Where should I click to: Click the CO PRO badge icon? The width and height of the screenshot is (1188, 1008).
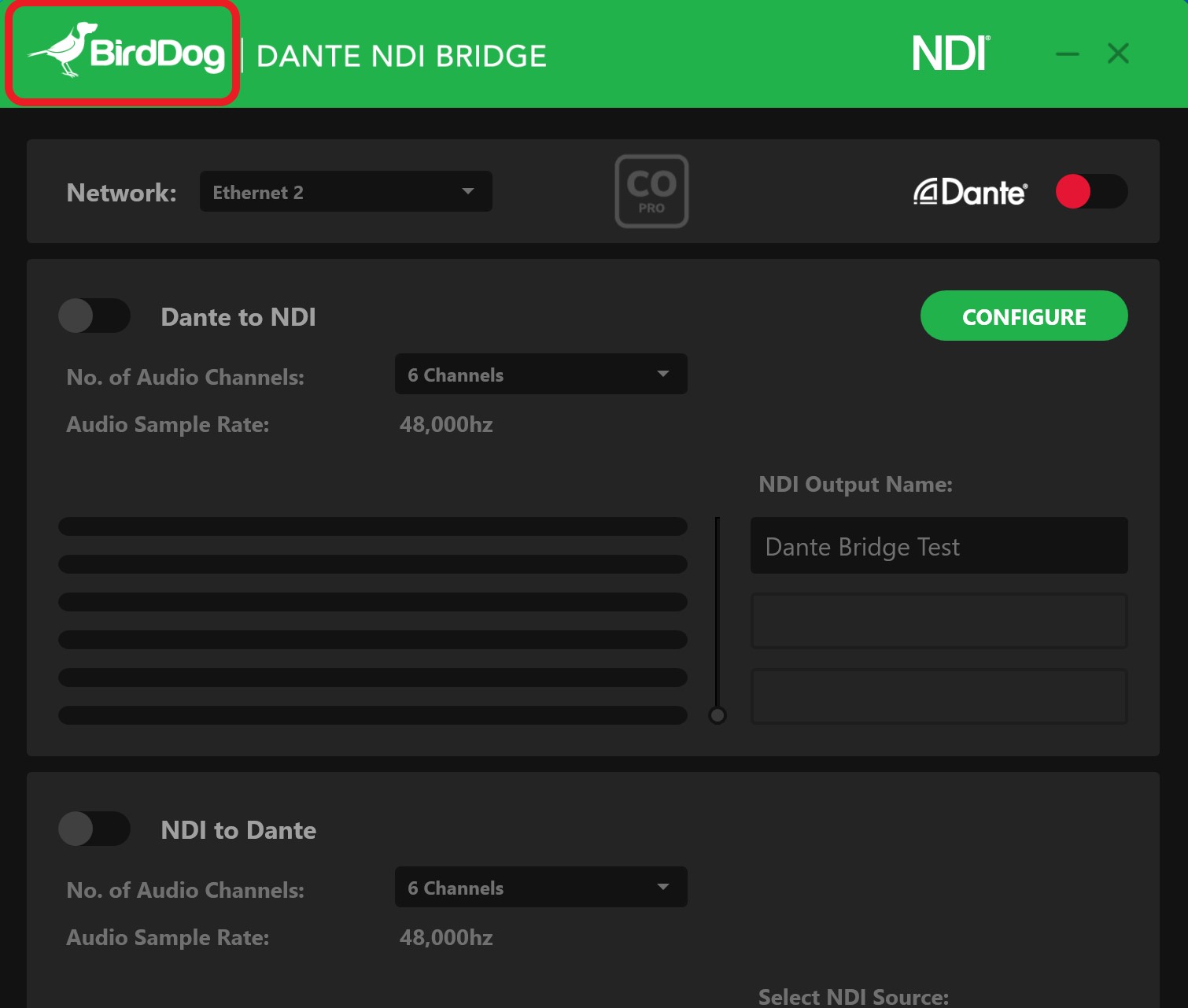coord(651,191)
